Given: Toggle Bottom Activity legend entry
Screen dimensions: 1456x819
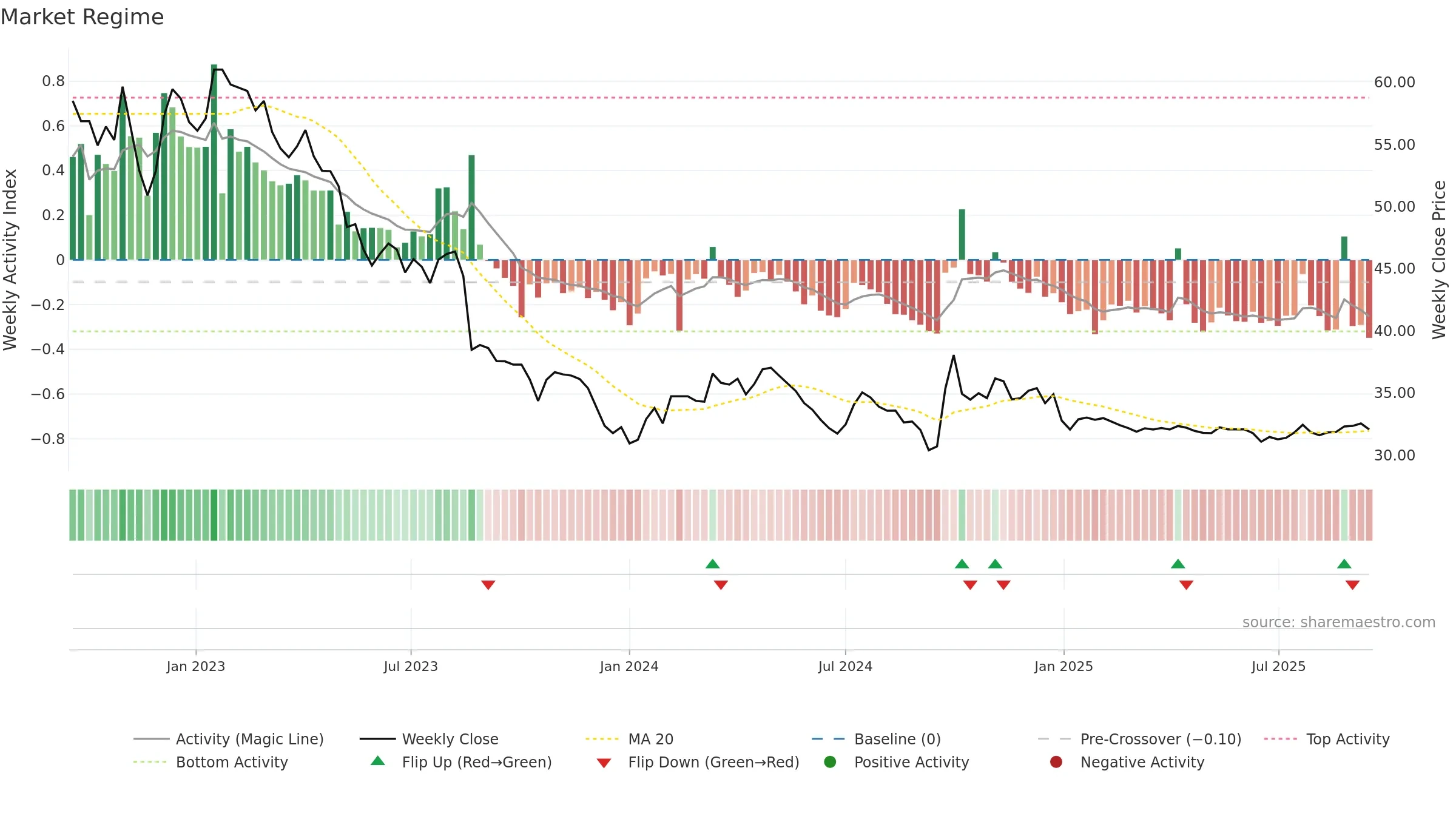Looking at the screenshot, I should (x=211, y=762).
